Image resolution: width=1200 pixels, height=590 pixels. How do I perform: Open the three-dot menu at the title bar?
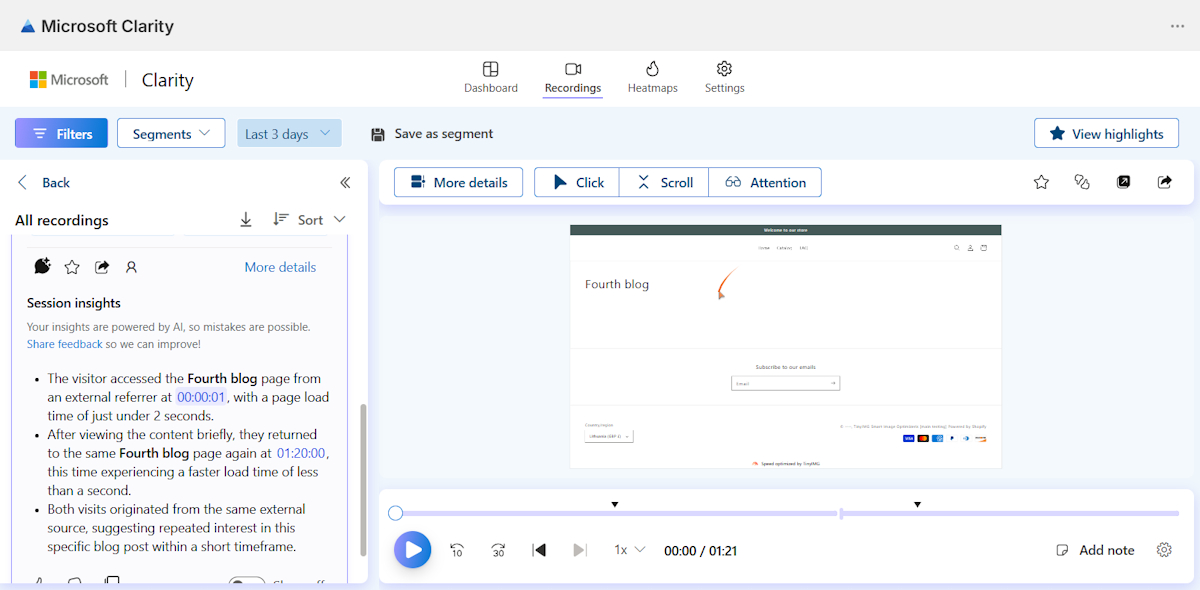[1177, 26]
